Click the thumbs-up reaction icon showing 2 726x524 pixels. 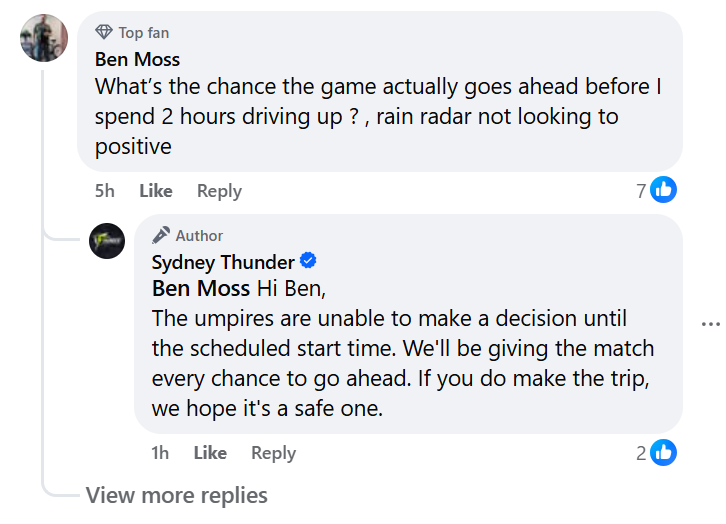coord(664,453)
